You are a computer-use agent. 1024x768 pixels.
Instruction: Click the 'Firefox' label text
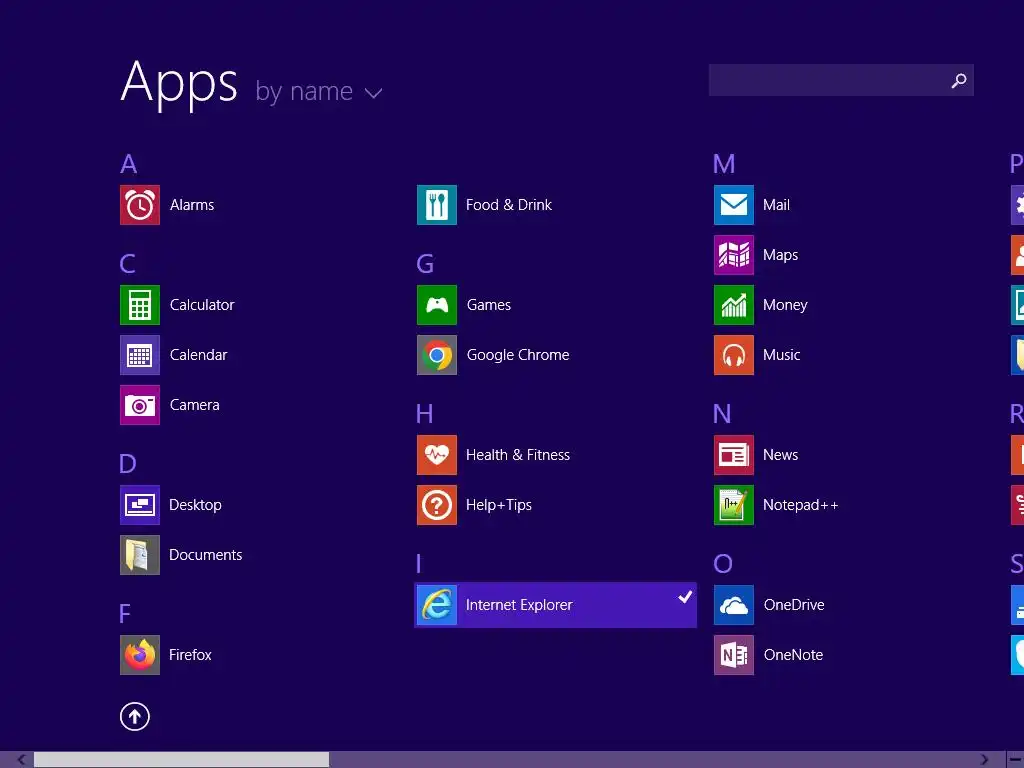(x=190, y=655)
